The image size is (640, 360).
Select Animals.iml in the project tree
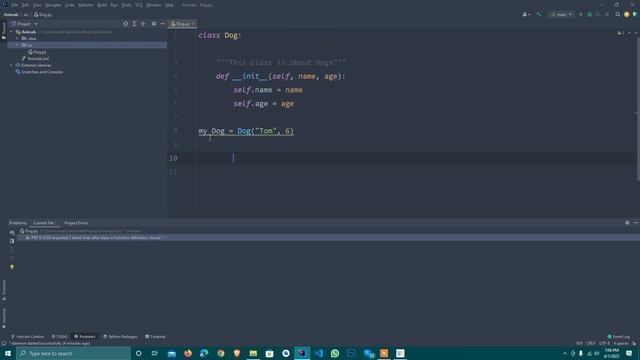(x=35, y=58)
